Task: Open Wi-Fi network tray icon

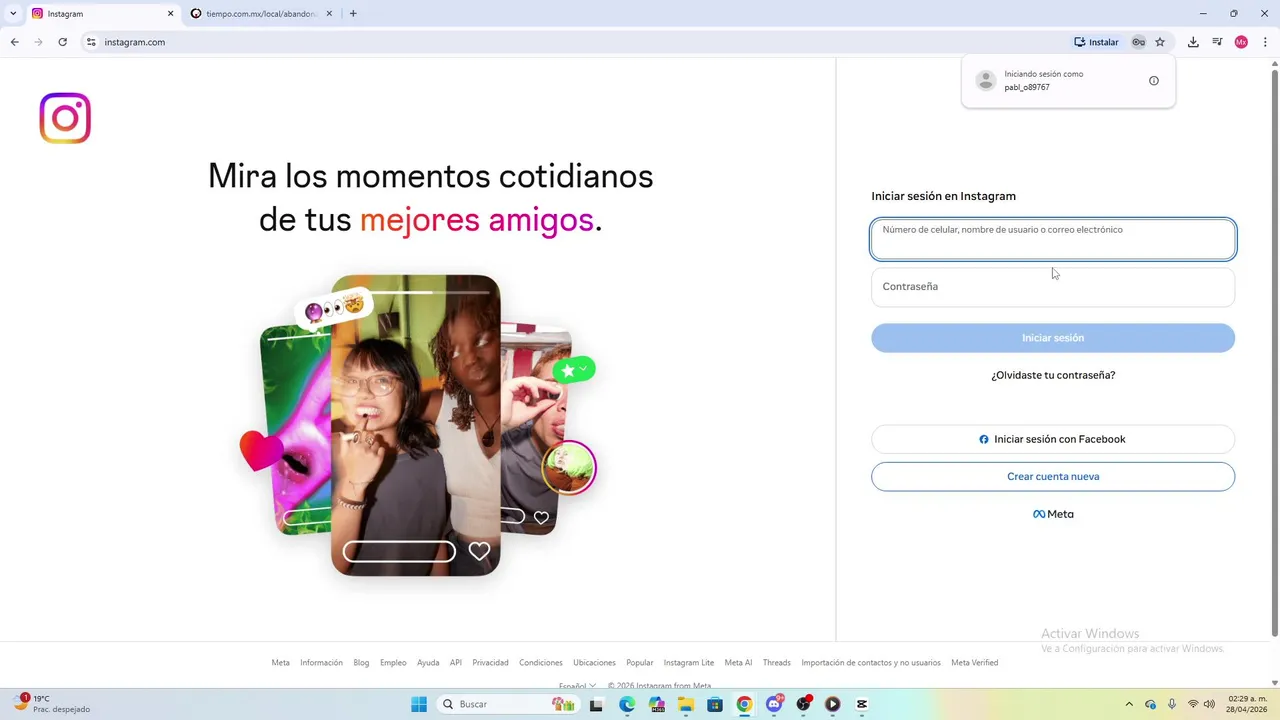Action: (1193, 704)
